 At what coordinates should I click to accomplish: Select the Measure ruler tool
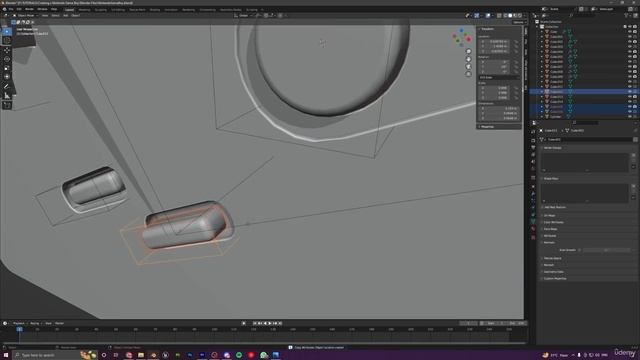pyautogui.click(x=7, y=96)
